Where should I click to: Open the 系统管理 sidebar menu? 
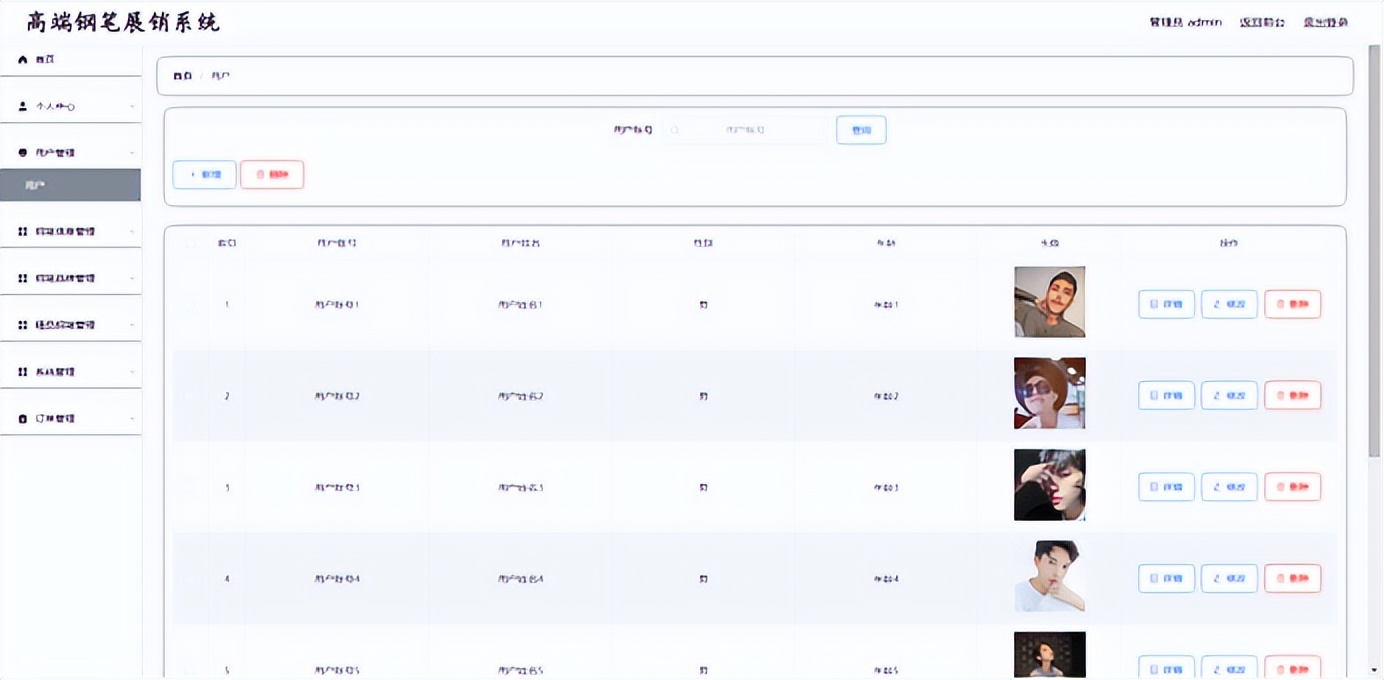click(70, 372)
